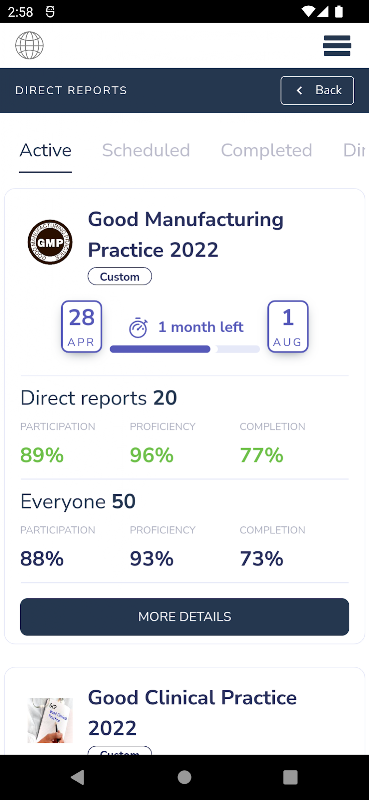Select the Active tab
369x800 pixels.
coord(45,151)
